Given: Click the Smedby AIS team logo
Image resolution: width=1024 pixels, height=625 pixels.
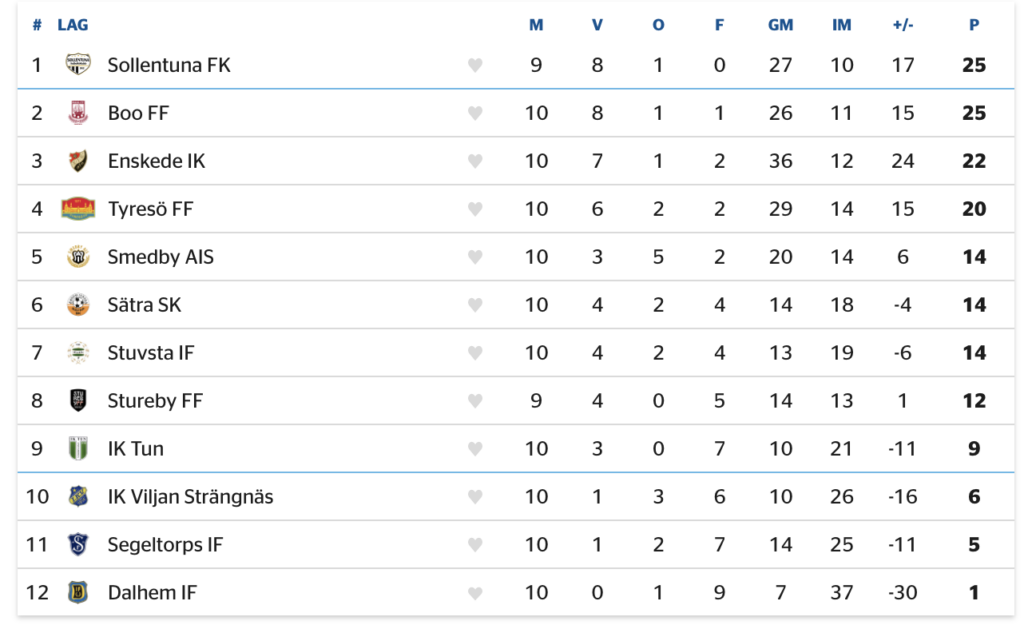Looking at the screenshot, I should click(x=78, y=257).
